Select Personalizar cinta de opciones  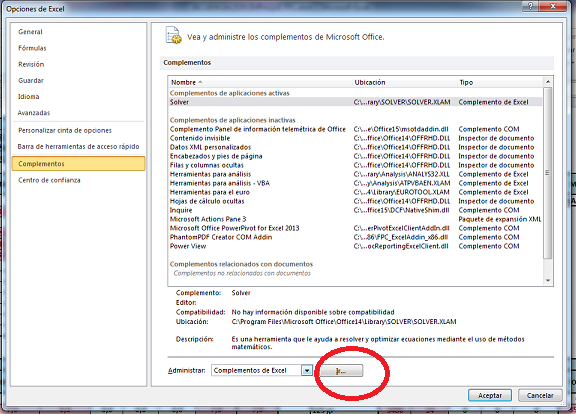(x=65, y=130)
